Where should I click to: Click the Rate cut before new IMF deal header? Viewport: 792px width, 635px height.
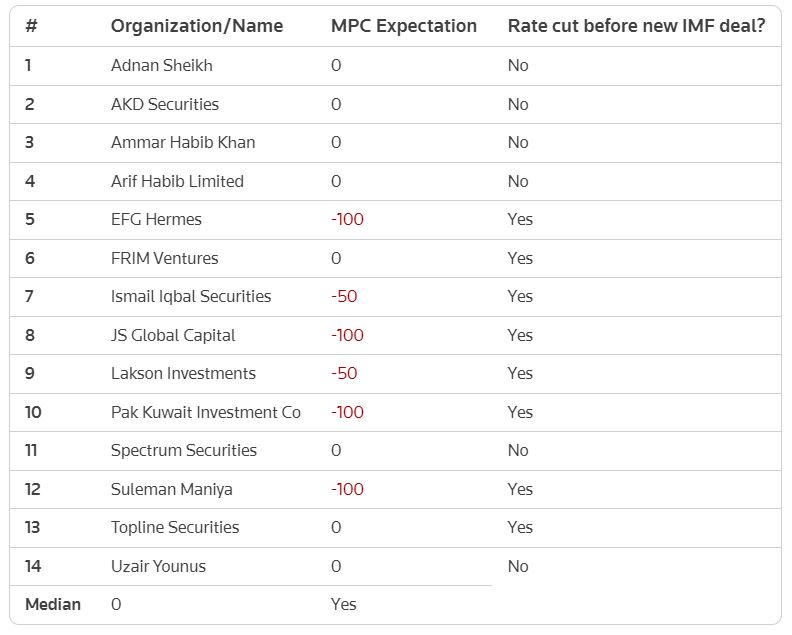(636, 26)
